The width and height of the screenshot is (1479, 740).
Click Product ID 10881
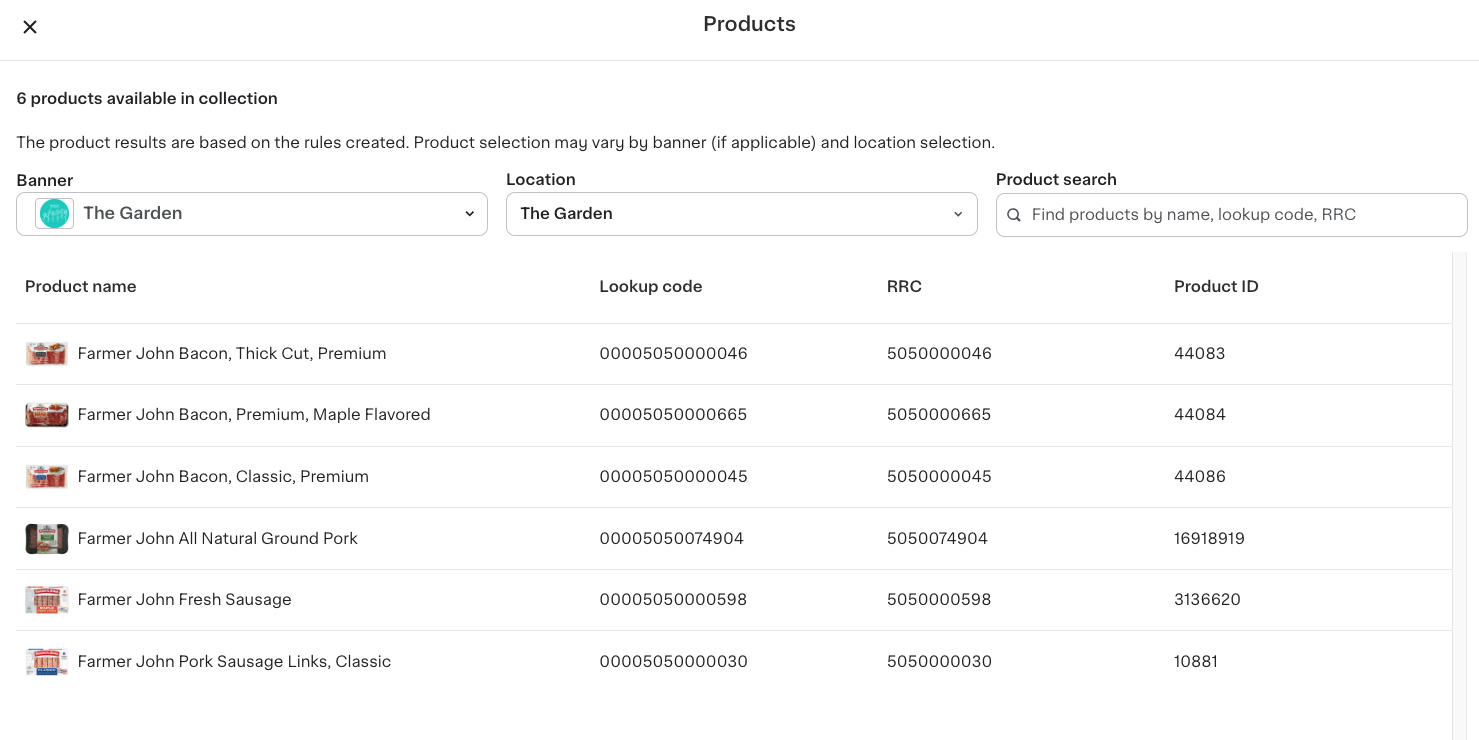tap(1196, 662)
